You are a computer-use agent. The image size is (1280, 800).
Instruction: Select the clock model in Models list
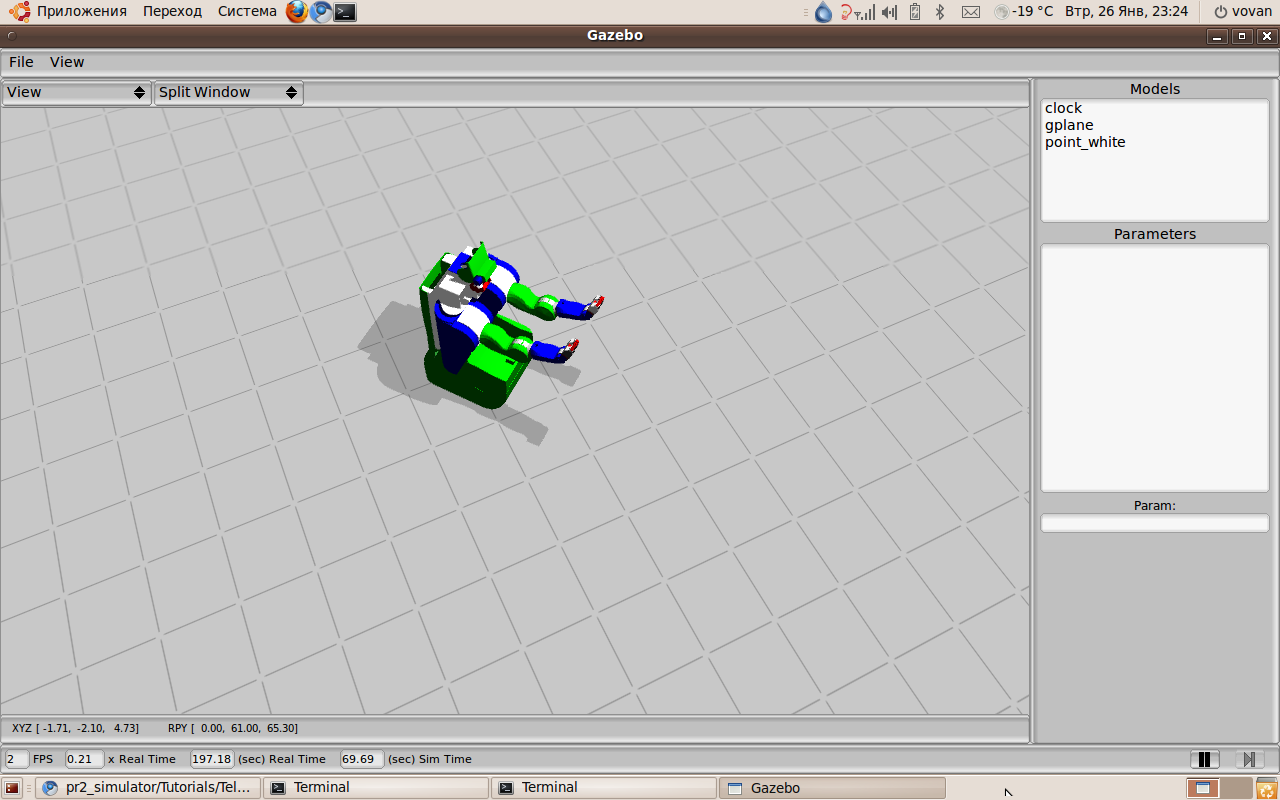pyautogui.click(x=1063, y=108)
